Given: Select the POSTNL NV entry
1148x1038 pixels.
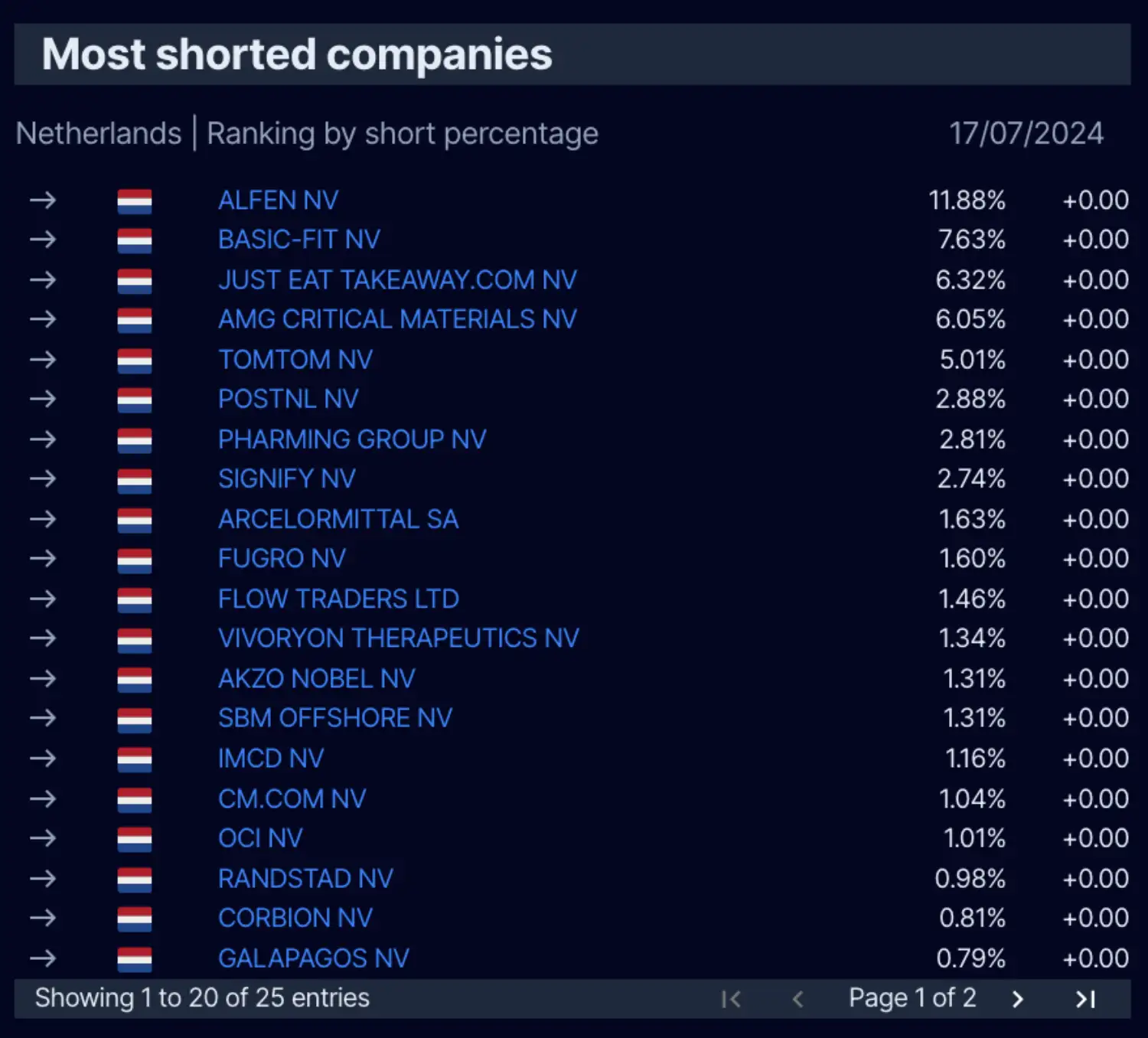Looking at the screenshot, I should point(288,399).
